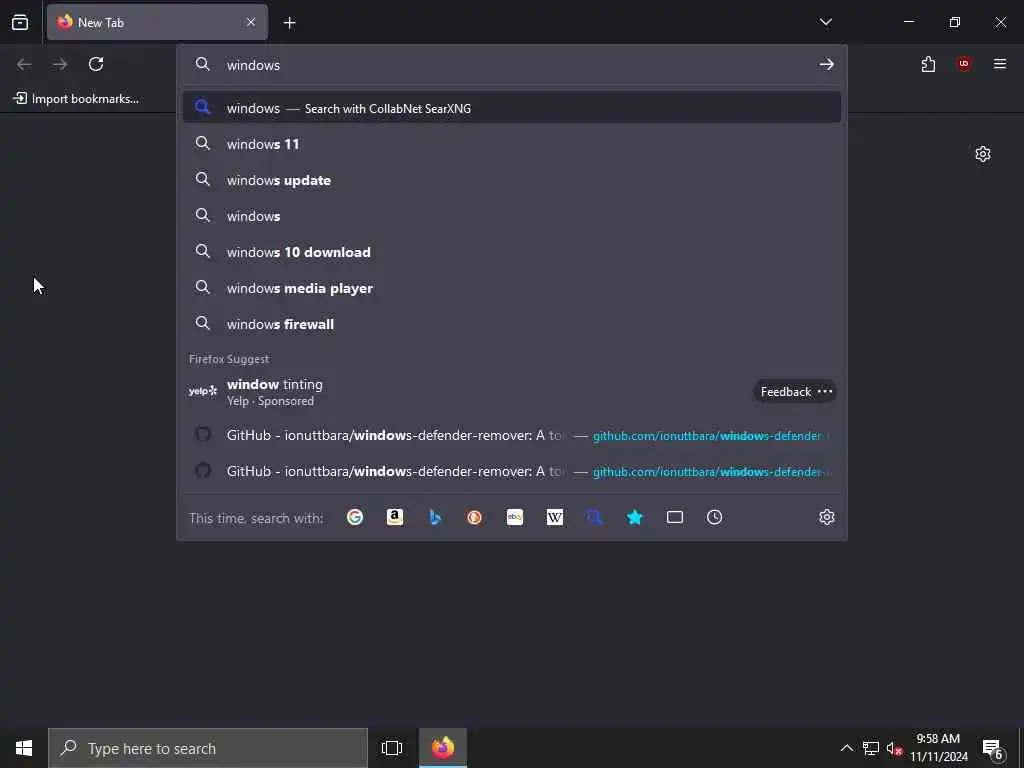1024x768 pixels.
Task: Open the list all tabs dropdown
Action: pyautogui.click(x=825, y=22)
